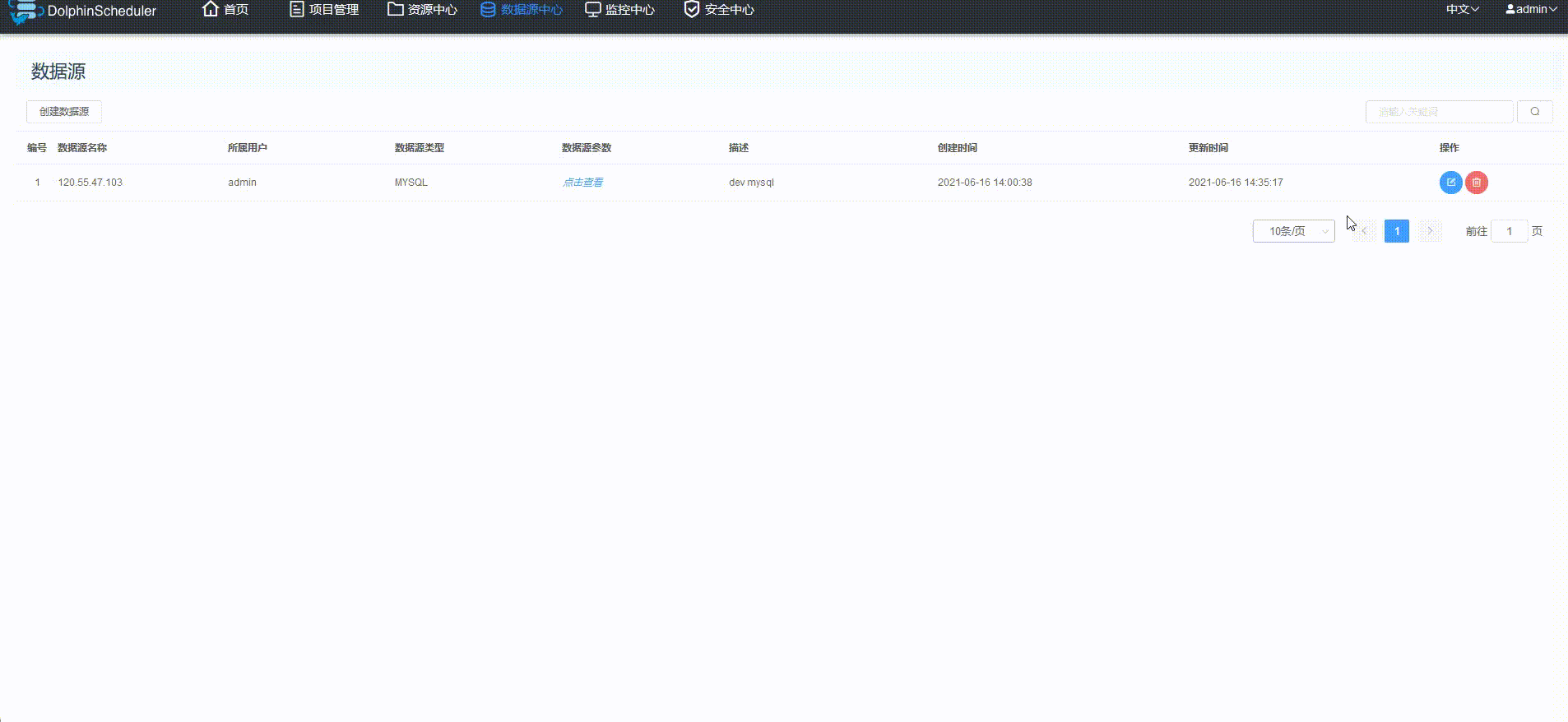Click the 前往 page number input
The image size is (1568, 722).
pos(1510,231)
